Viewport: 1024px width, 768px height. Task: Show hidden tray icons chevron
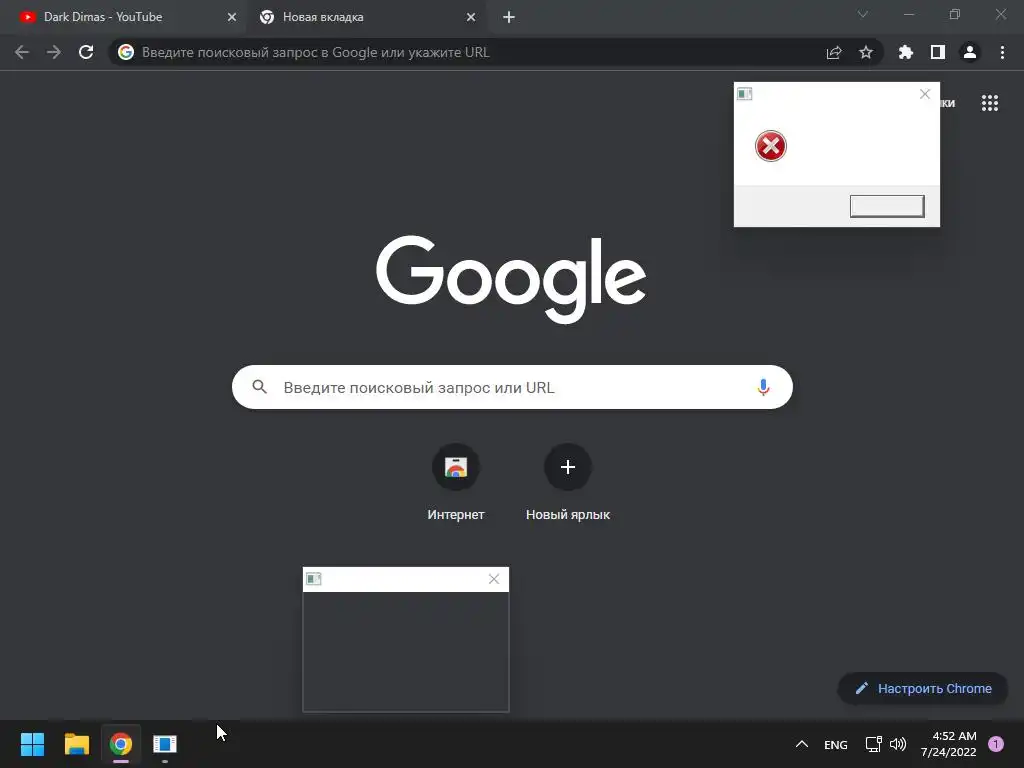pos(802,744)
